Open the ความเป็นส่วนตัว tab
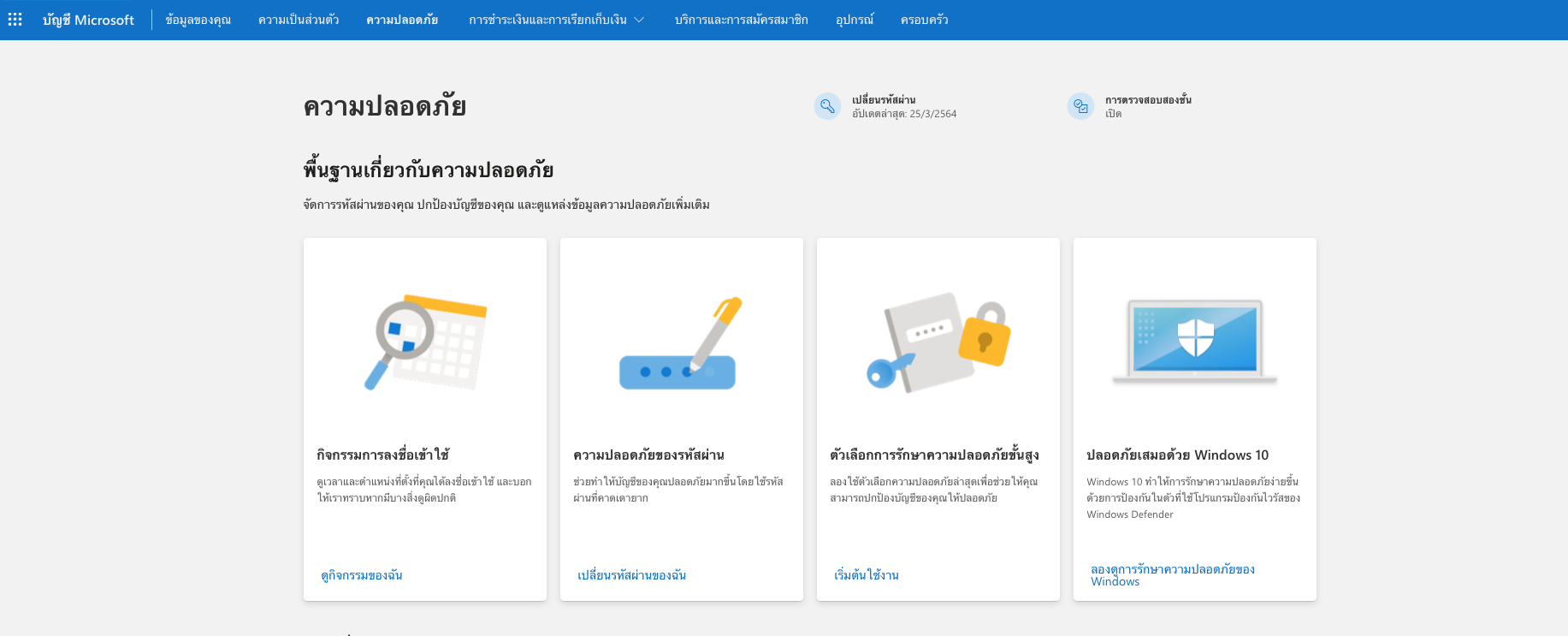The width and height of the screenshot is (1568, 636). 299,20
